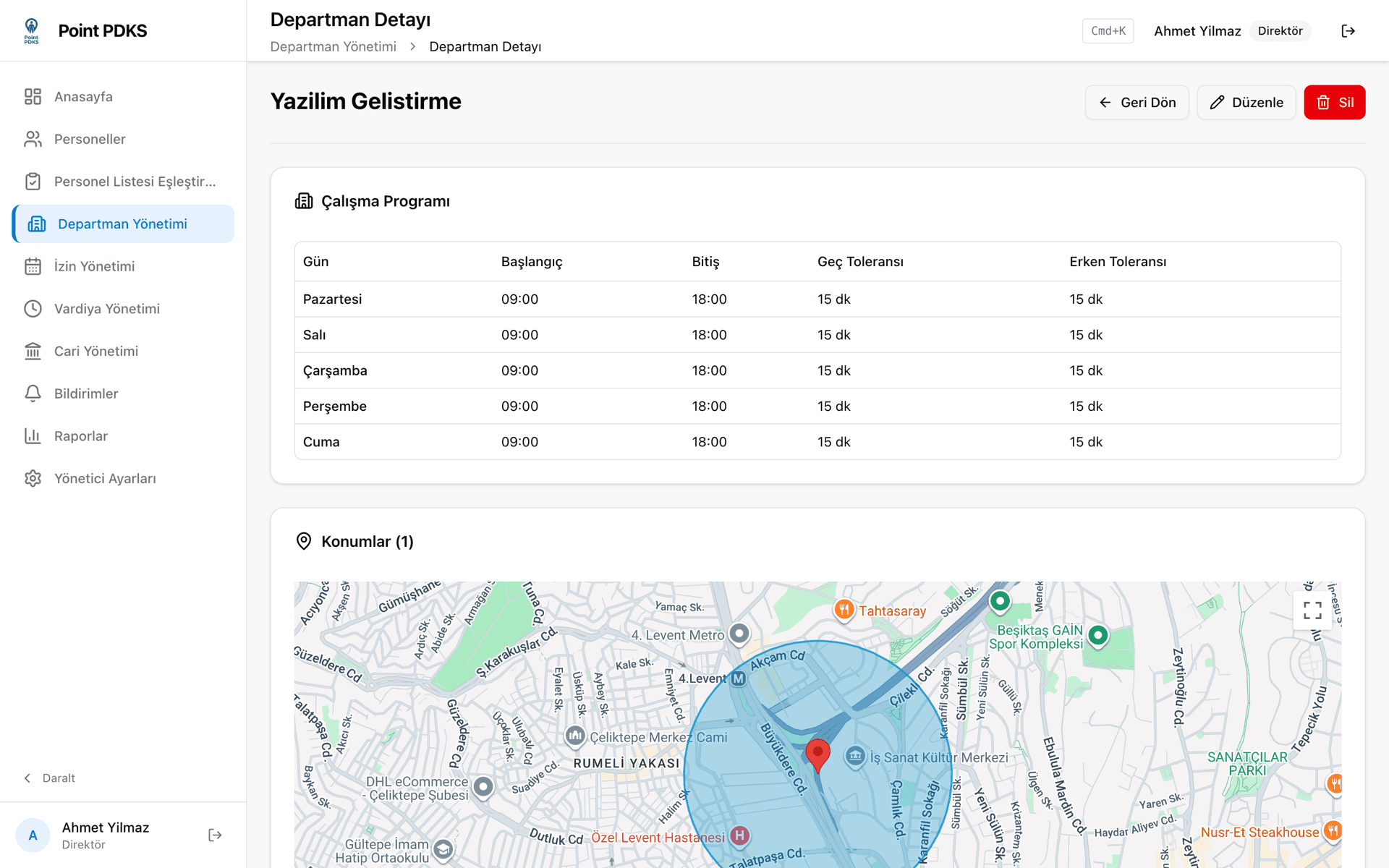This screenshot has height=868, width=1389.
Task: Collapse the sidebar with Daralt
Action: click(x=49, y=778)
